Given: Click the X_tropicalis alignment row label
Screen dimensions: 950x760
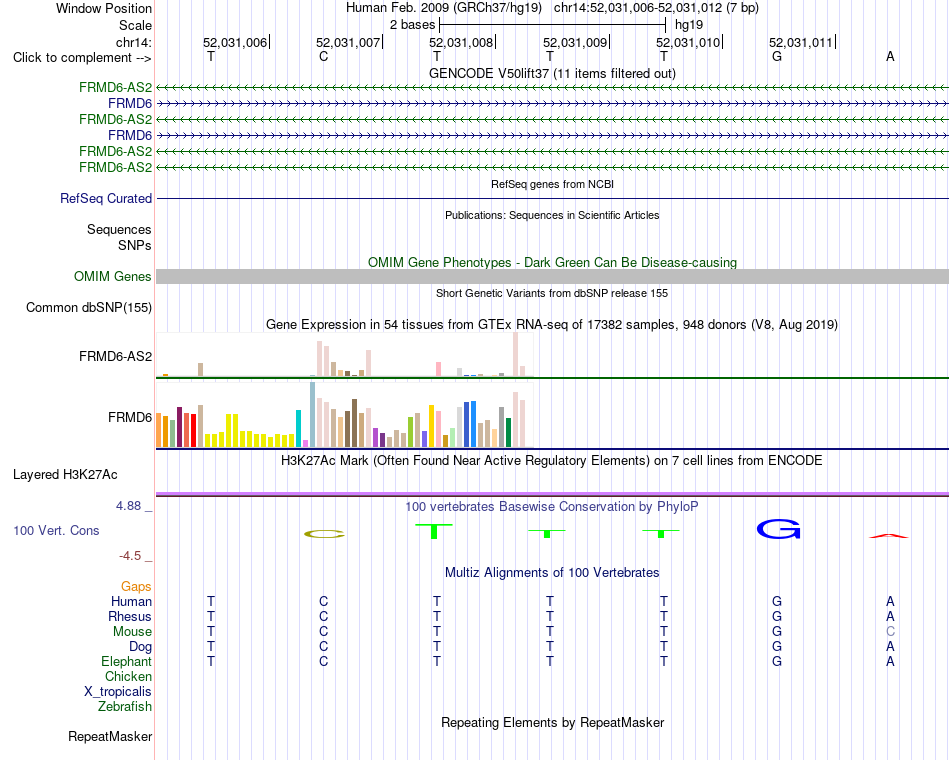Looking at the screenshot, I should click(x=118, y=692).
